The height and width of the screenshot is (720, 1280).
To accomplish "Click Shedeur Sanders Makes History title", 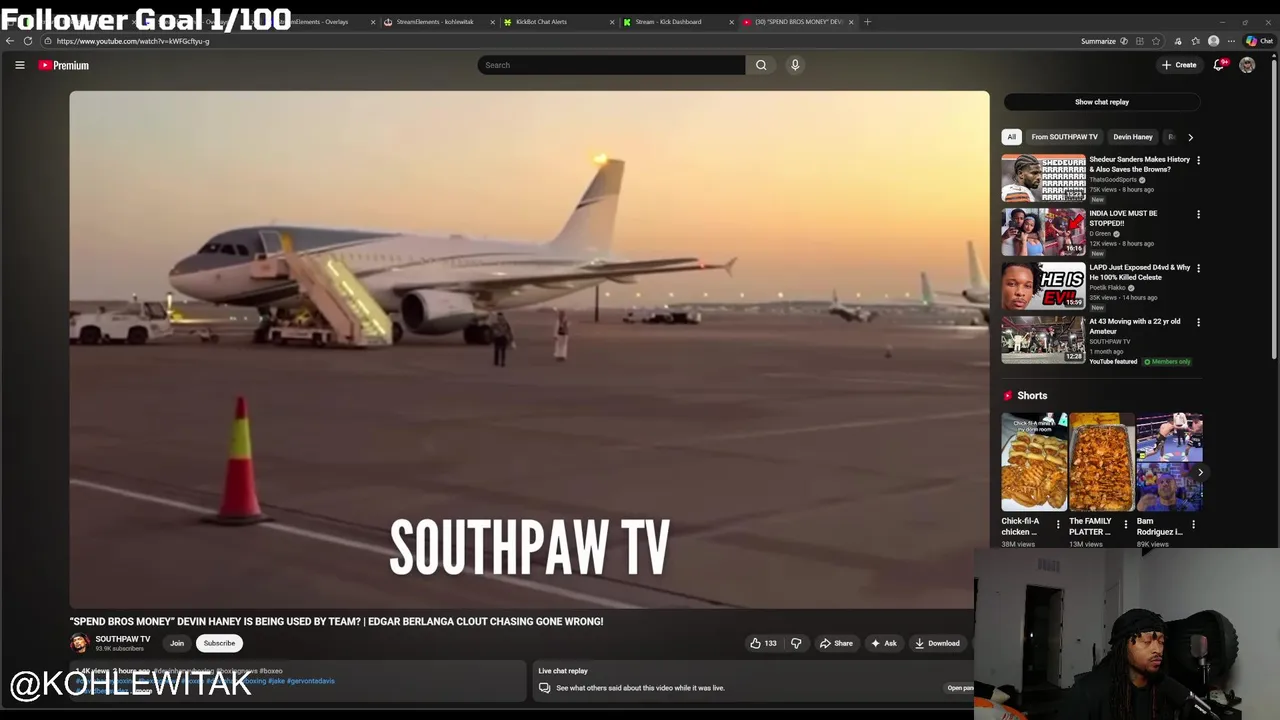I will click(x=1140, y=164).
